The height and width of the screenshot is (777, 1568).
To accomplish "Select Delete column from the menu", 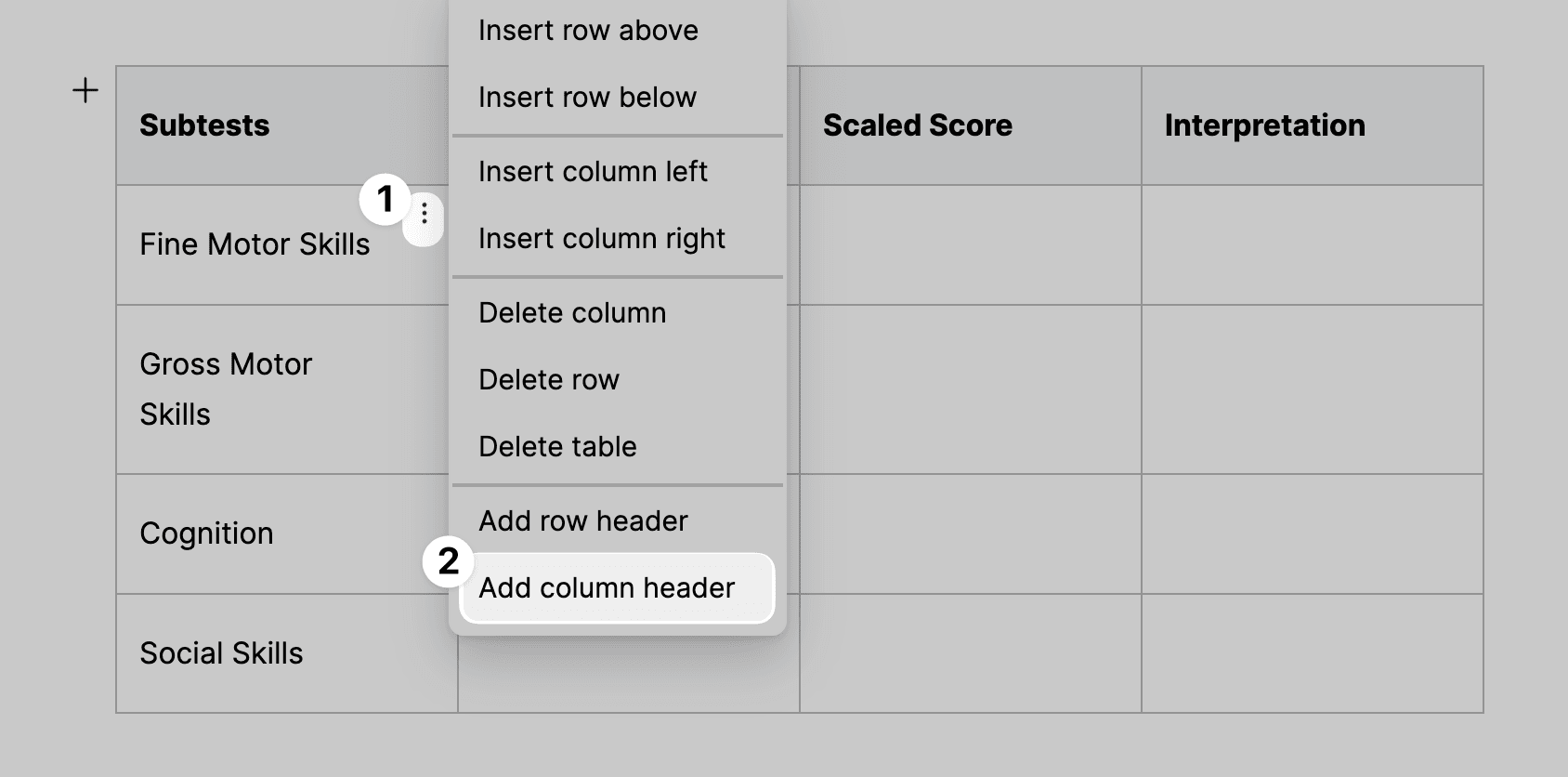I will coord(572,313).
